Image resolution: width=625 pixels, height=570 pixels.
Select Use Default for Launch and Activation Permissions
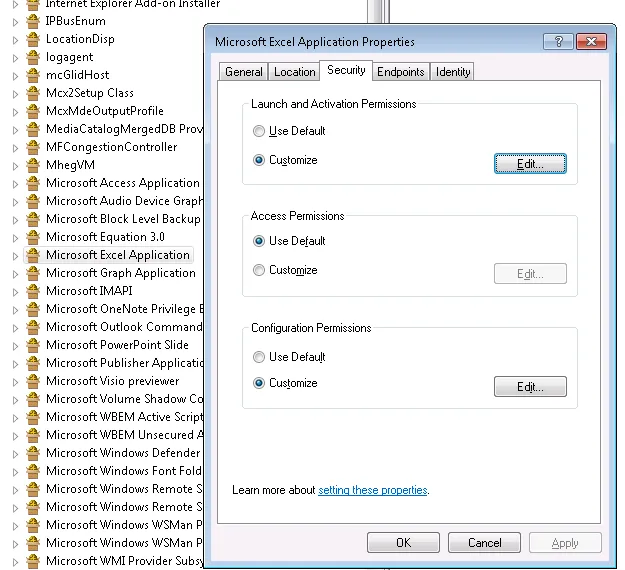coord(259,131)
